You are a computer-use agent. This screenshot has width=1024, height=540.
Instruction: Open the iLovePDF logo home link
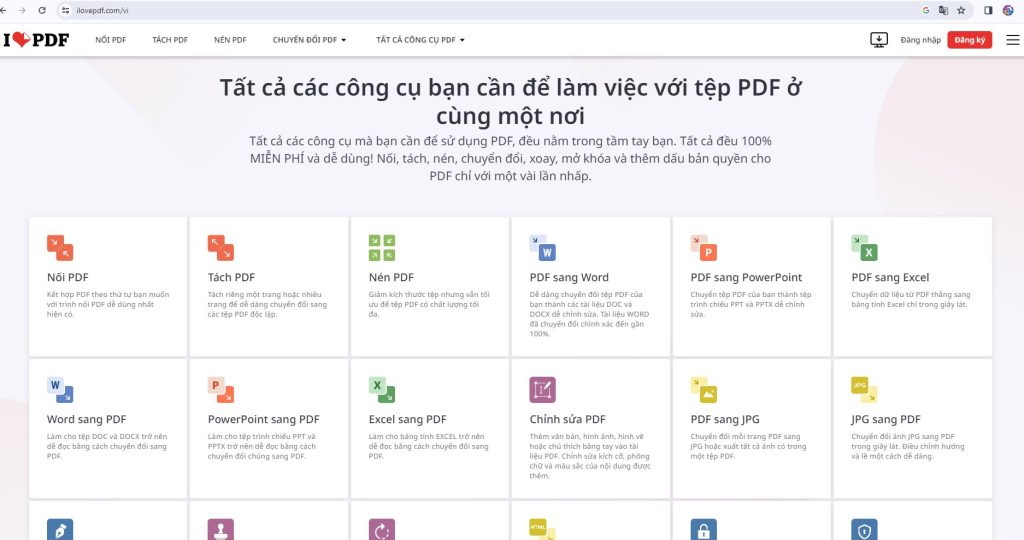(x=36, y=40)
